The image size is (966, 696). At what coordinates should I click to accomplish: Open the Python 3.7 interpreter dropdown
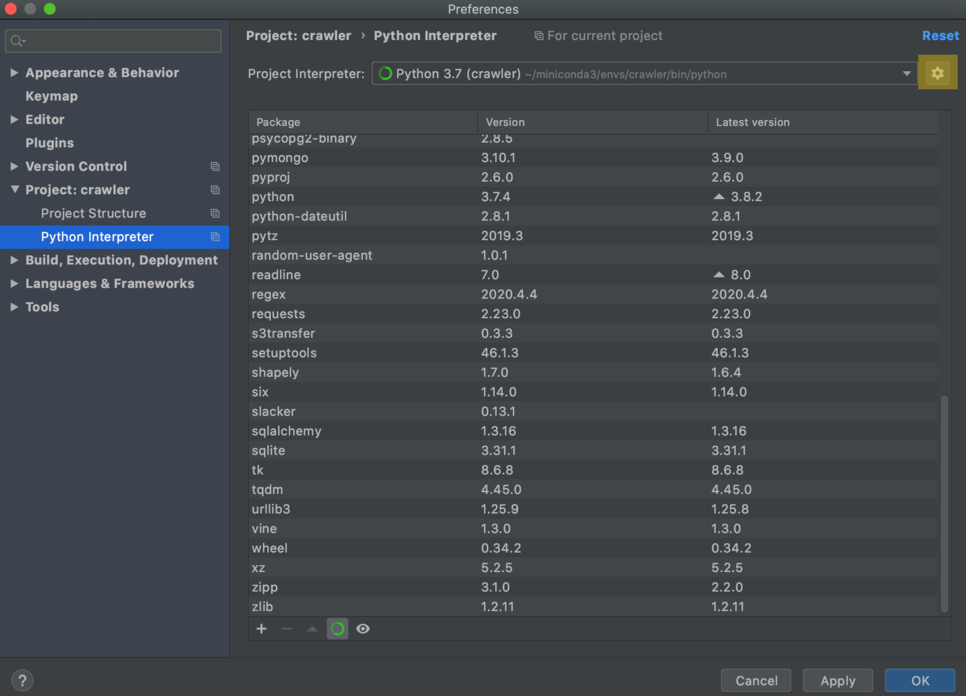(905, 72)
